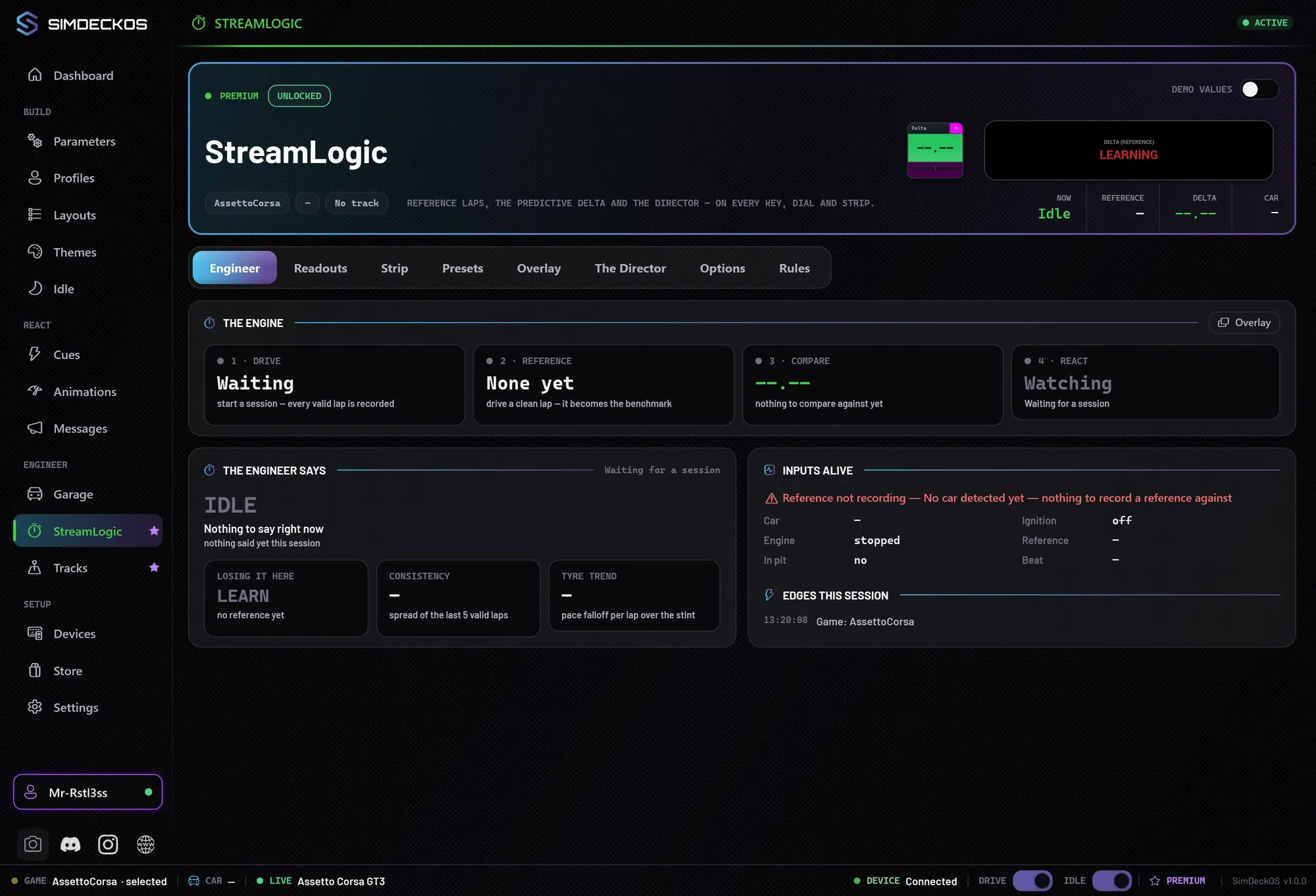
Task: Switch to the Readouts tab
Action: click(320, 268)
